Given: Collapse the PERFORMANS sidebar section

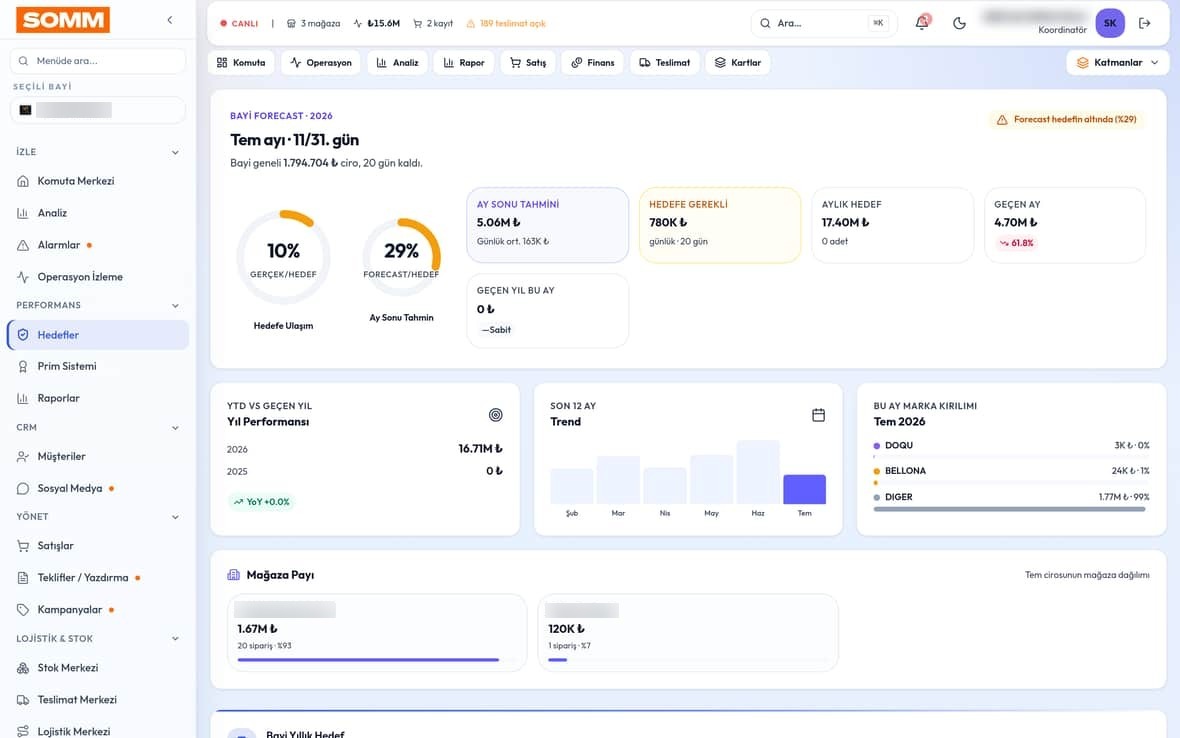Looking at the screenshot, I should [x=175, y=305].
